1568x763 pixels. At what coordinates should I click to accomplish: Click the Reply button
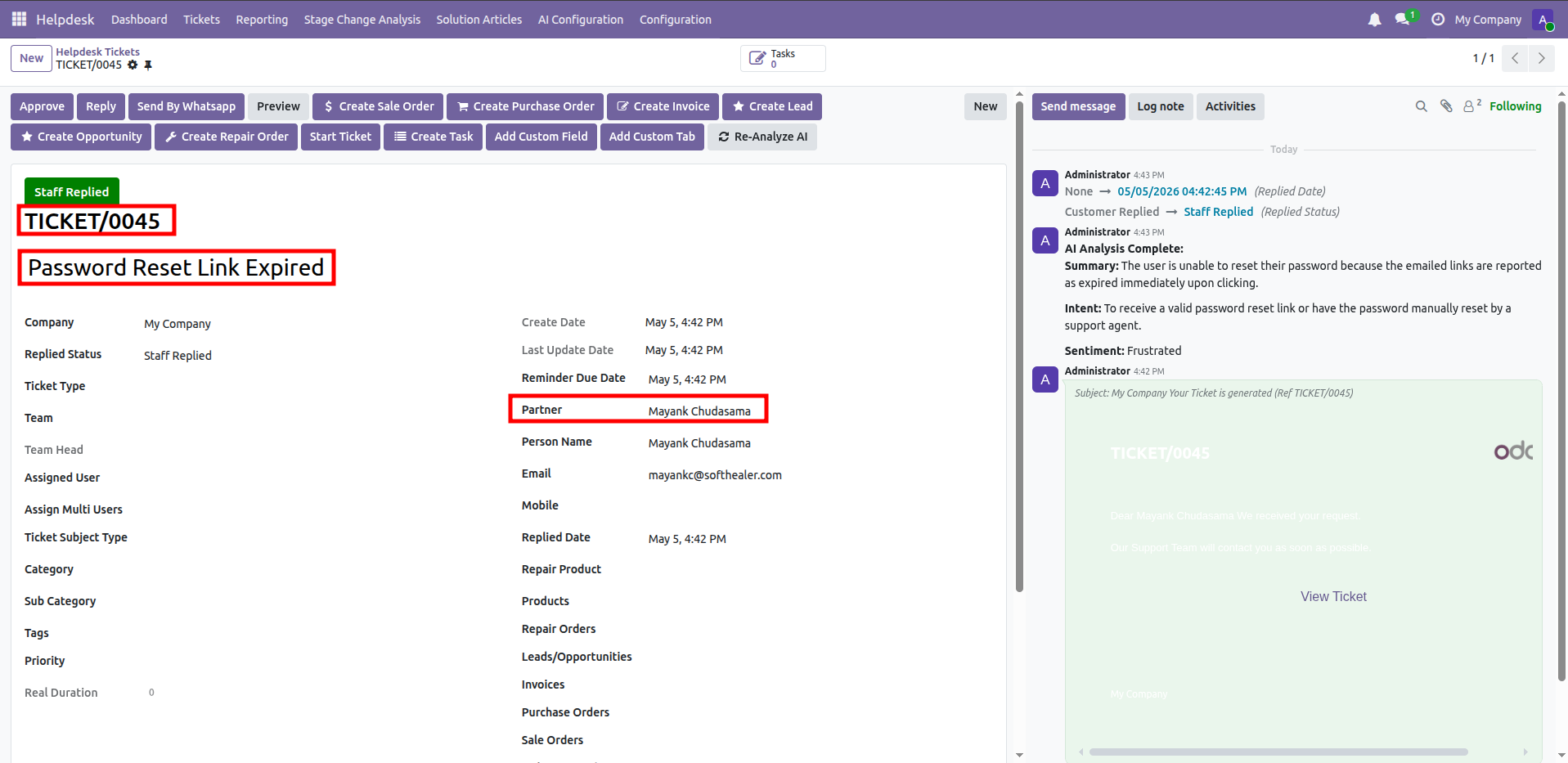click(x=101, y=106)
